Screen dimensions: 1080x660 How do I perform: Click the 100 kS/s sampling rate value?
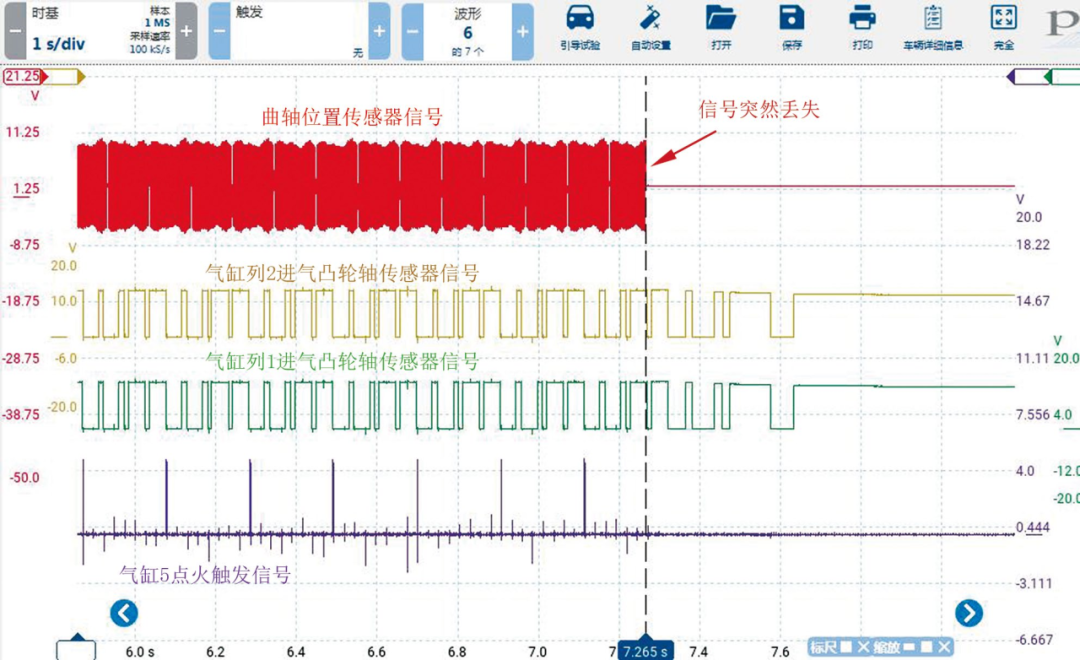click(149, 49)
